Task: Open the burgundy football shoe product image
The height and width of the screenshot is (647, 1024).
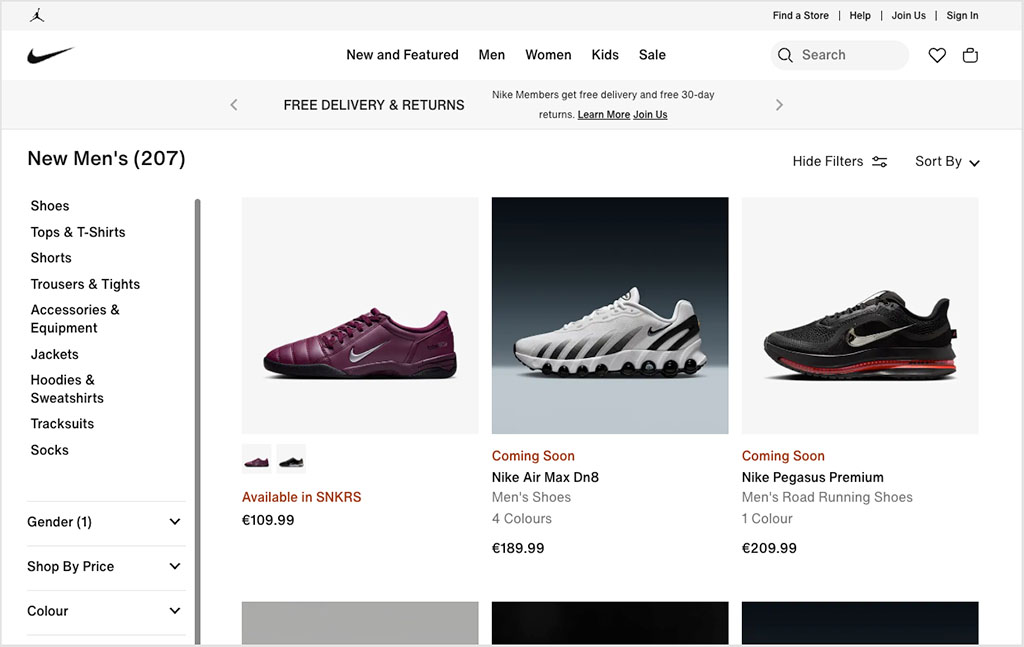Action: 360,315
